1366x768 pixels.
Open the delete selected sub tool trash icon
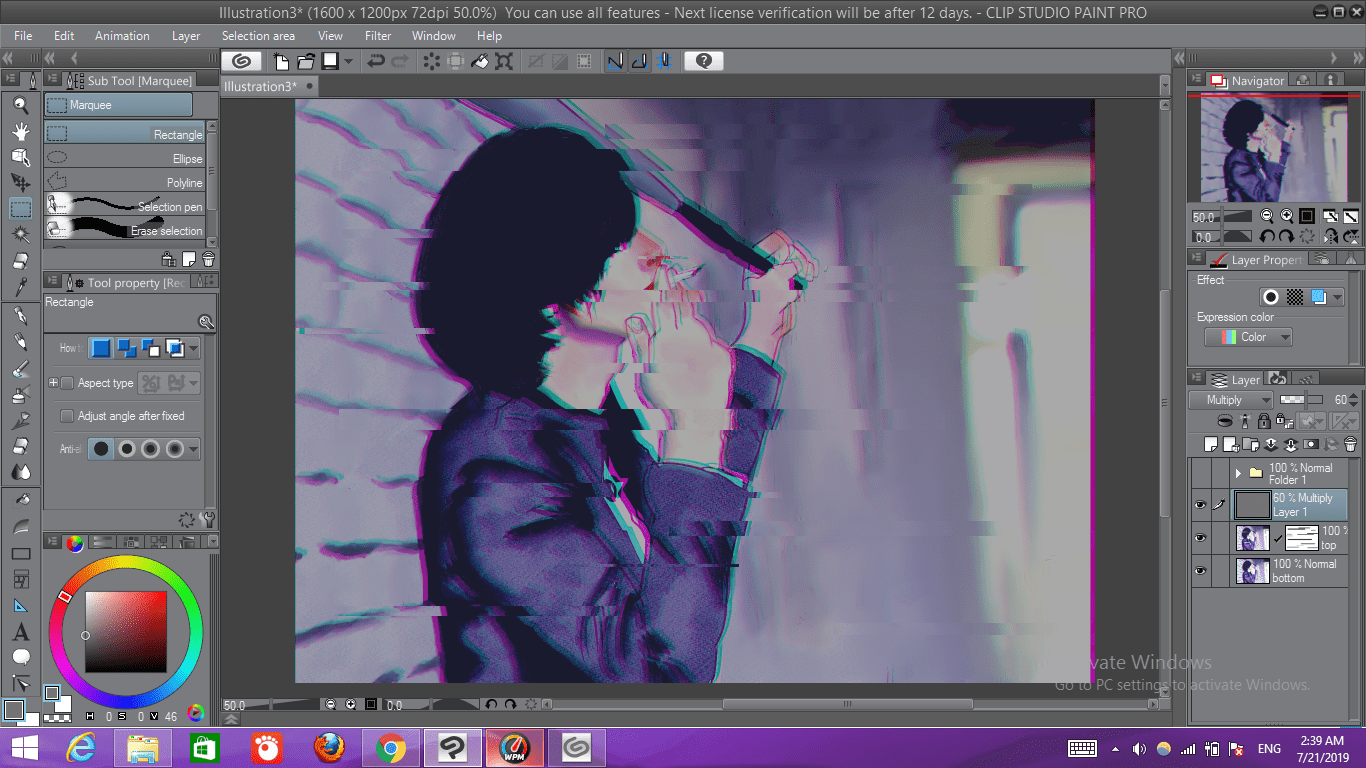tap(208, 259)
